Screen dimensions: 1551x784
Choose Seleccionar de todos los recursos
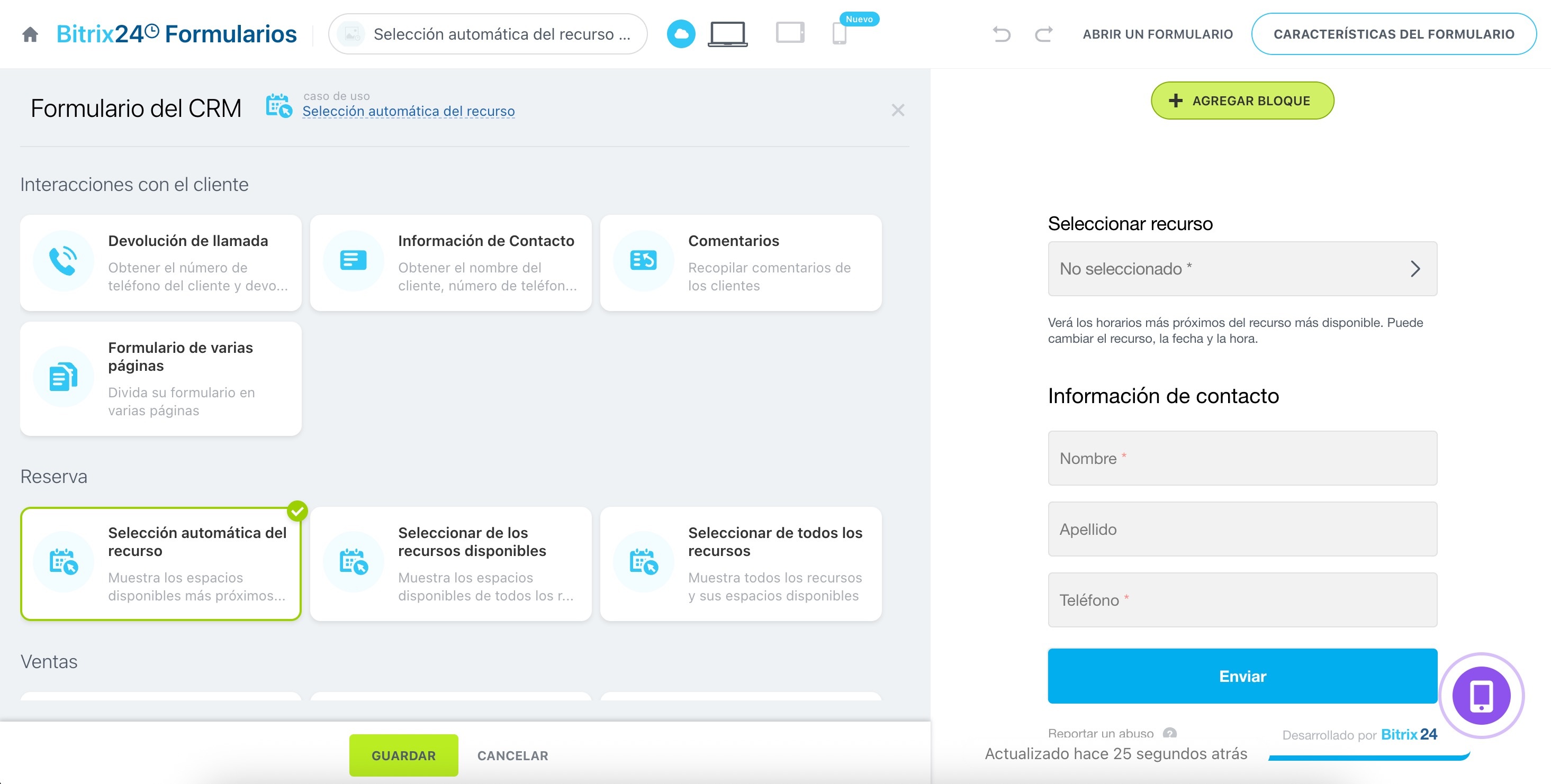[741, 564]
